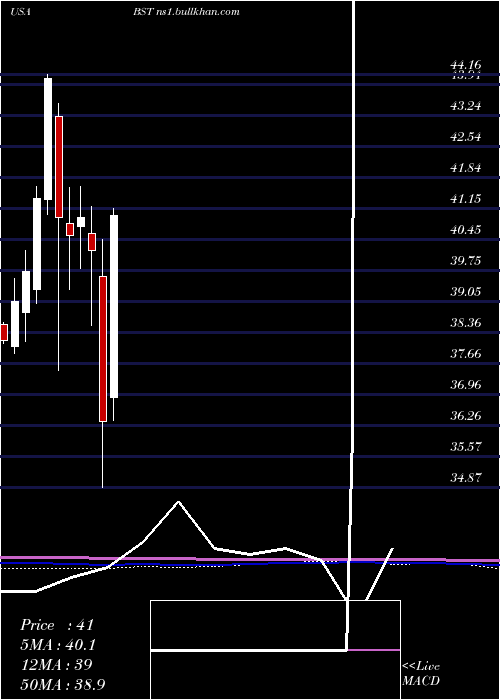This screenshot has height=700, width=500.
Task: Click the 39.75 price axis label
Action: coord(466,261)
